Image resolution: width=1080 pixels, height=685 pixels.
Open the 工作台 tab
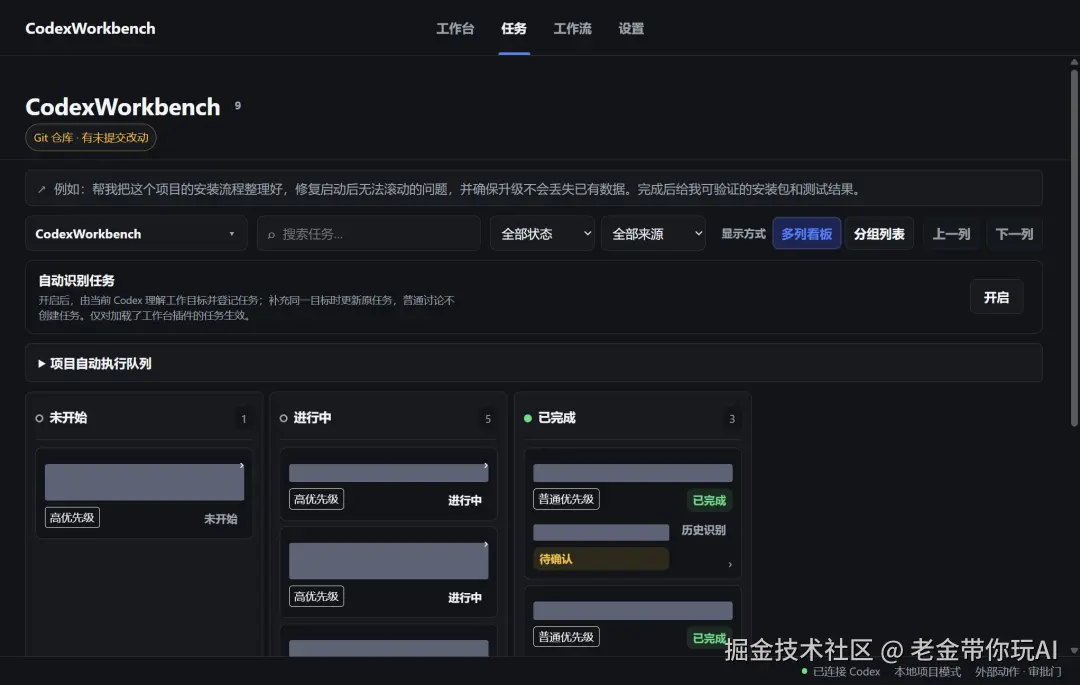[x=455, y=28]
